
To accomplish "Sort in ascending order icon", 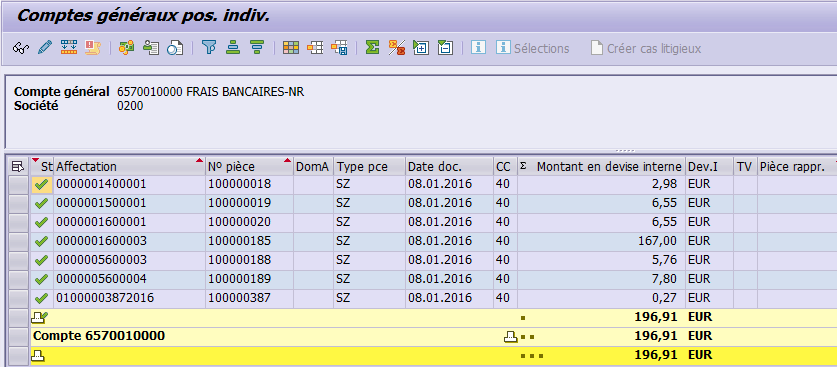I will 233,47.
